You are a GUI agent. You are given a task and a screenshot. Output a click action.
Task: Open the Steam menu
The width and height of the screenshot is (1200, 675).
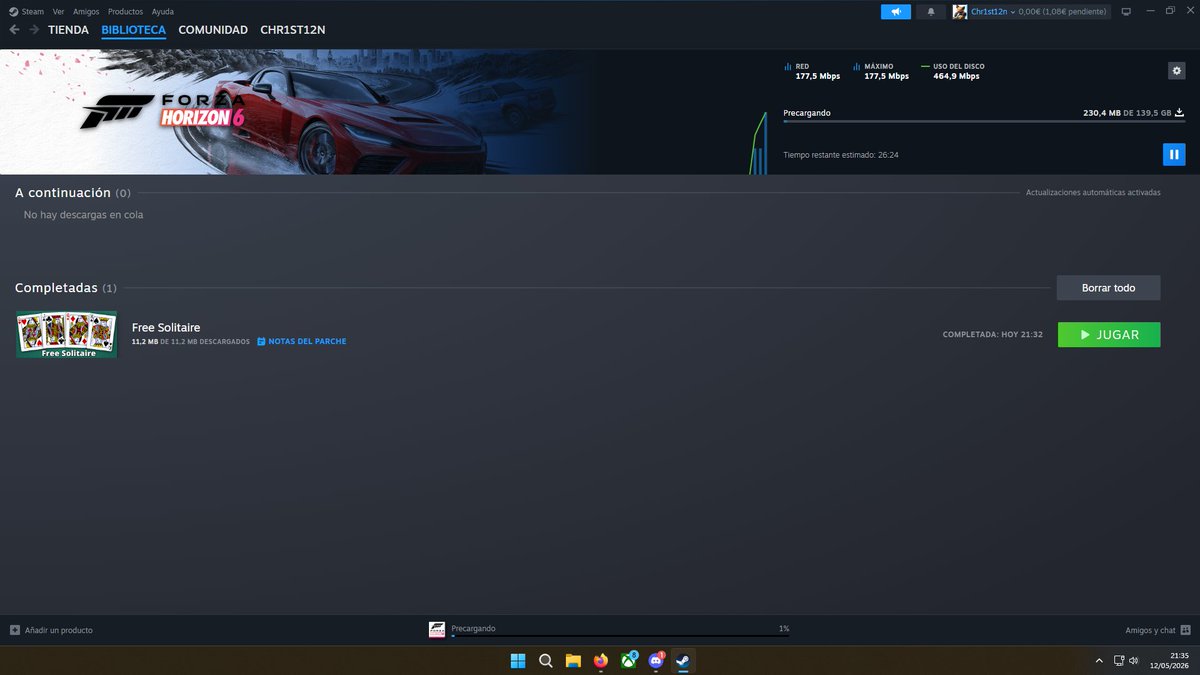point(27,11)
